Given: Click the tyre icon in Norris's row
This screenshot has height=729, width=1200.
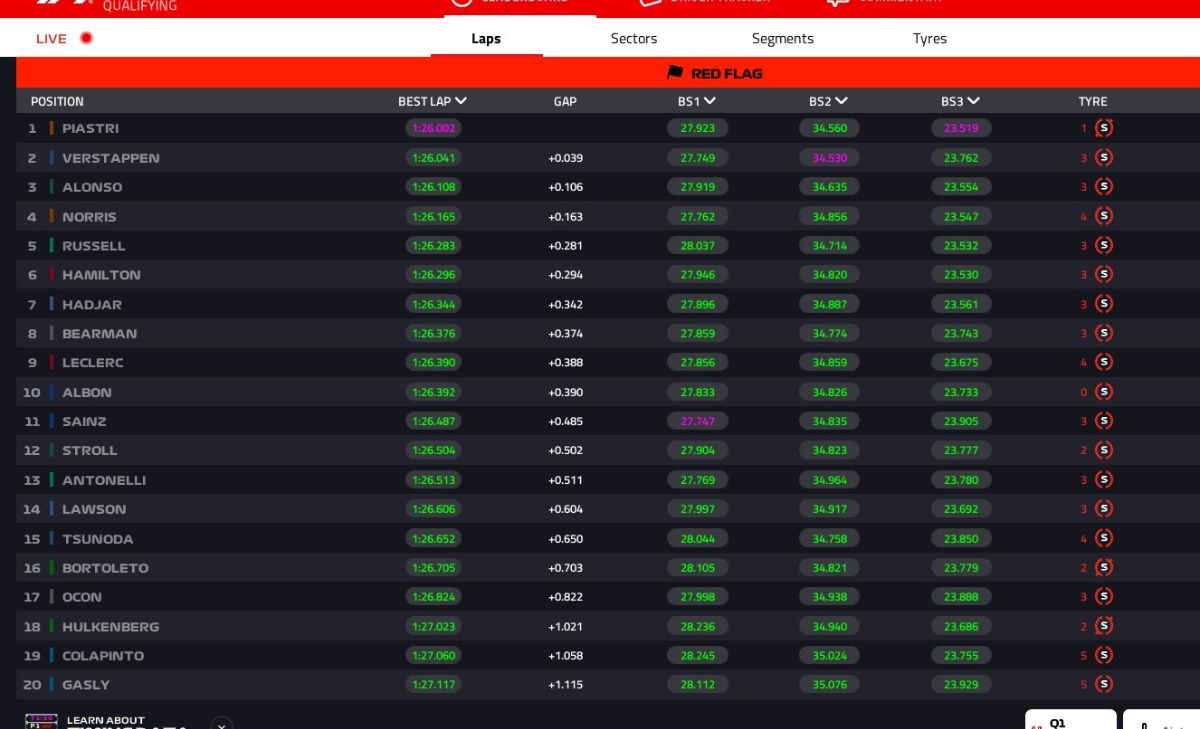Looking at the screenshot, I should point(1104,216).
